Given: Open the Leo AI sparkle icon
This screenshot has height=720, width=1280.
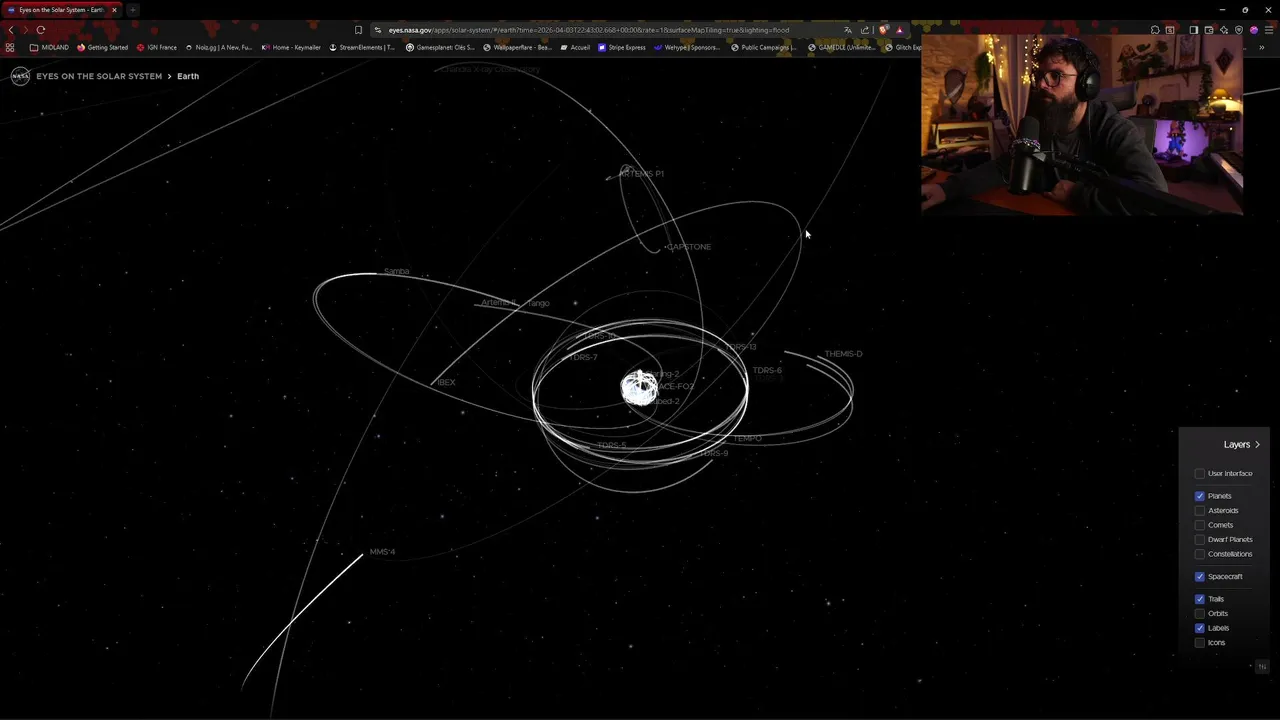Looking at the screenshot, I should coord(1224,30).
